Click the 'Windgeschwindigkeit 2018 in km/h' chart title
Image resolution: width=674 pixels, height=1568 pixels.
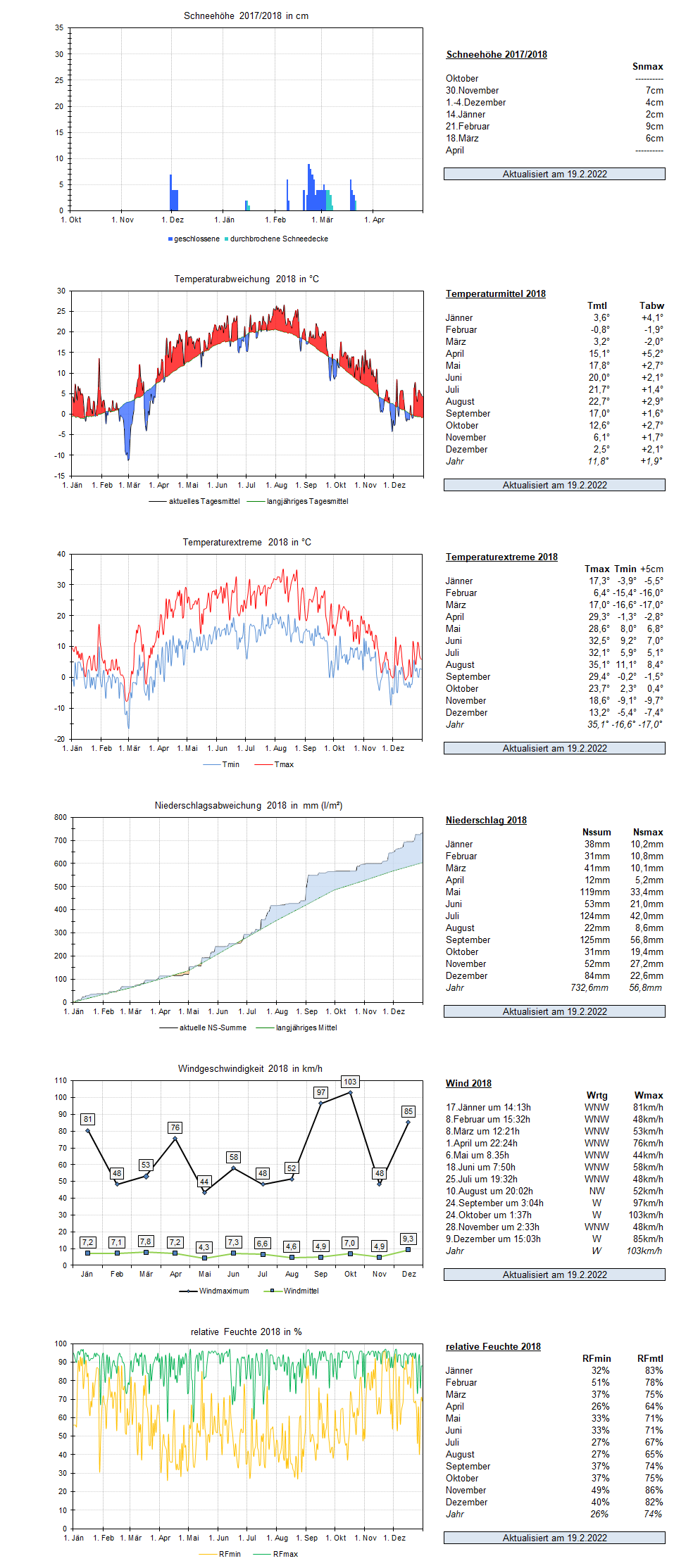(x=250, y=1068)
